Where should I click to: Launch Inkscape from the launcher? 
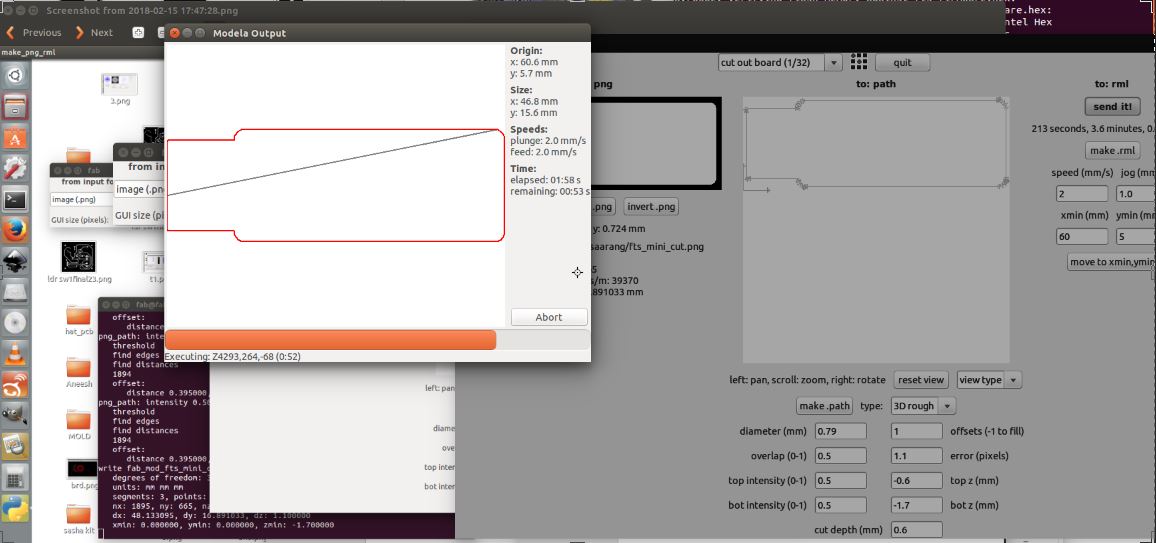(15, 262)
